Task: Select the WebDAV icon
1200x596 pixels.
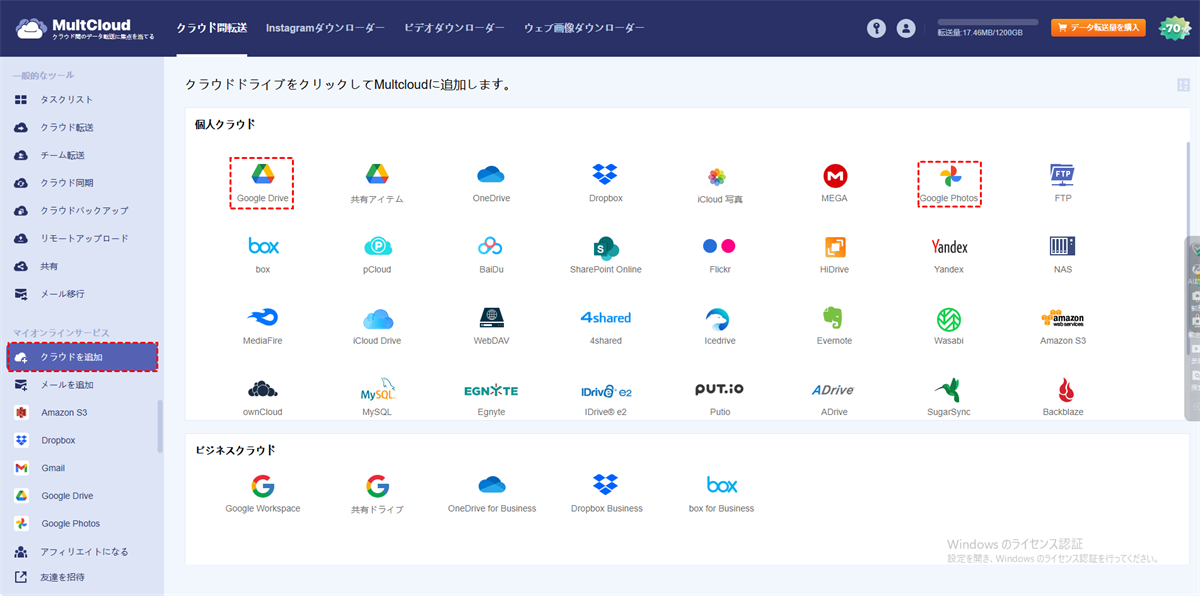Action: click(491, 326)
